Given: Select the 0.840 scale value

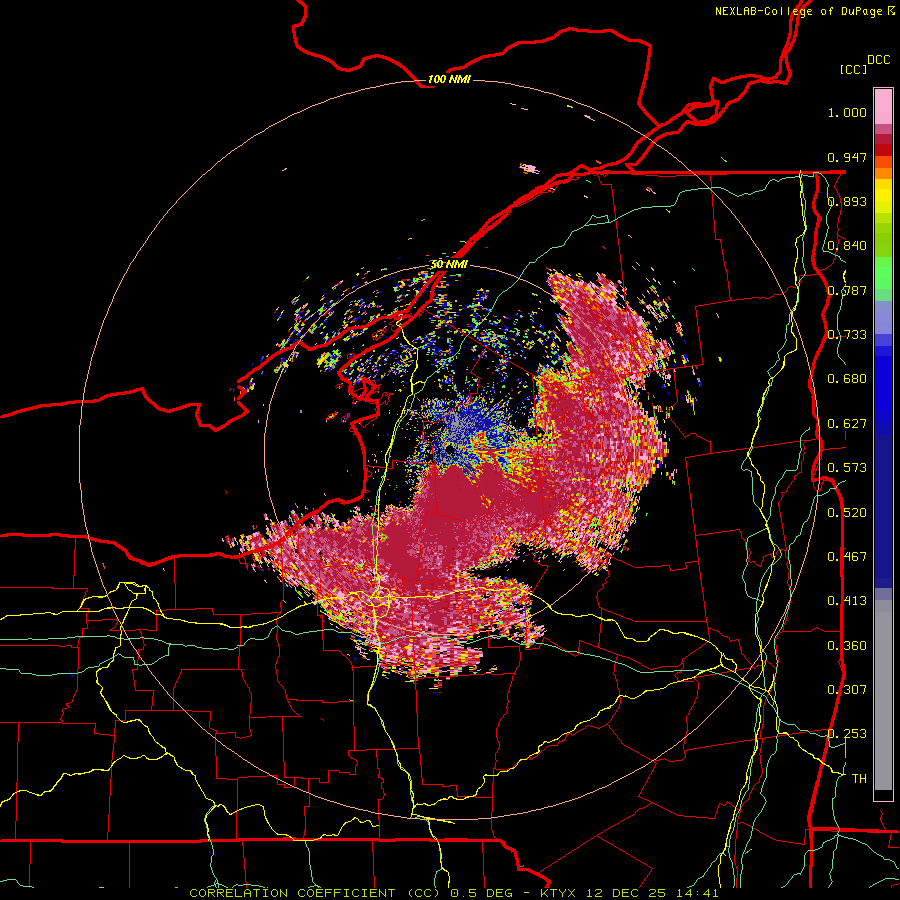Looking at the screenshot, I should pyautogui.click(x=847, y=246).
